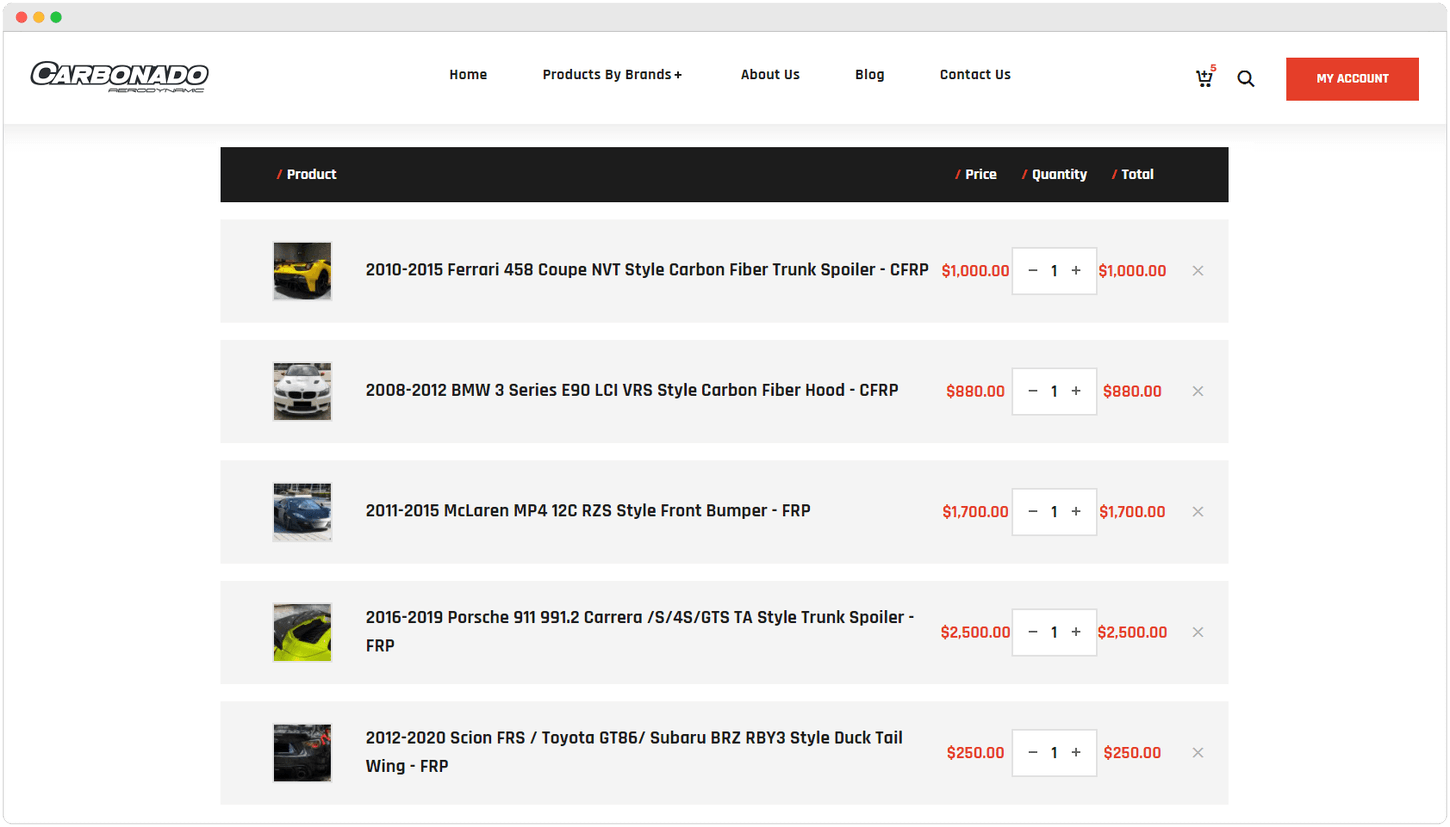Image resolution: width=1450 pixels, height=827 pixels.
Task: Open Ferrari 458 Trunk Spoiler product link
Action: pos(647,270)
